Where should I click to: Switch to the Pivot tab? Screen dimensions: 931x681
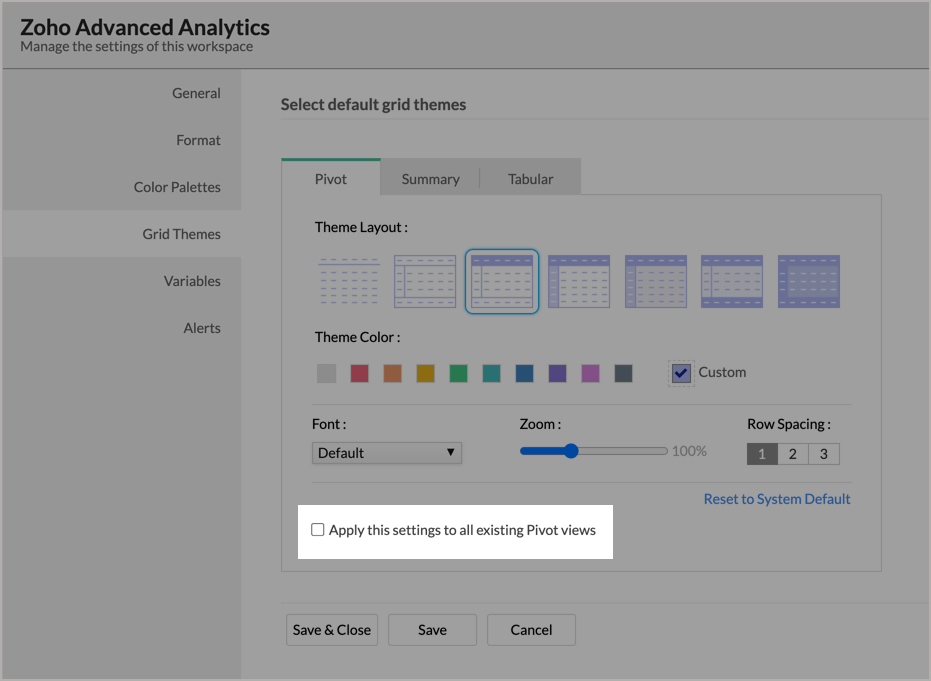coord(331,178)
